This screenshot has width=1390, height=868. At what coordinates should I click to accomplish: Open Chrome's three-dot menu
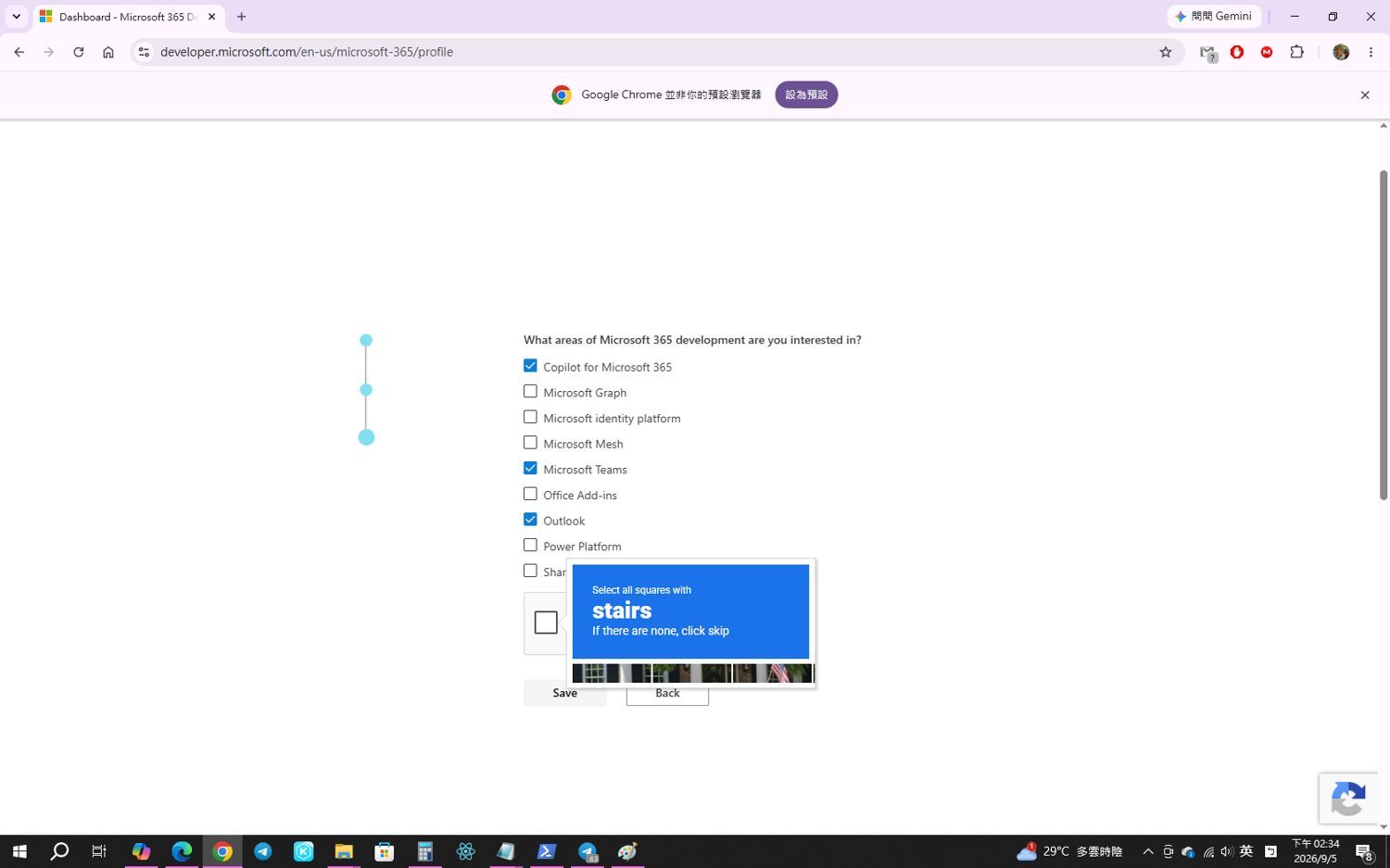coord(1371,52)
